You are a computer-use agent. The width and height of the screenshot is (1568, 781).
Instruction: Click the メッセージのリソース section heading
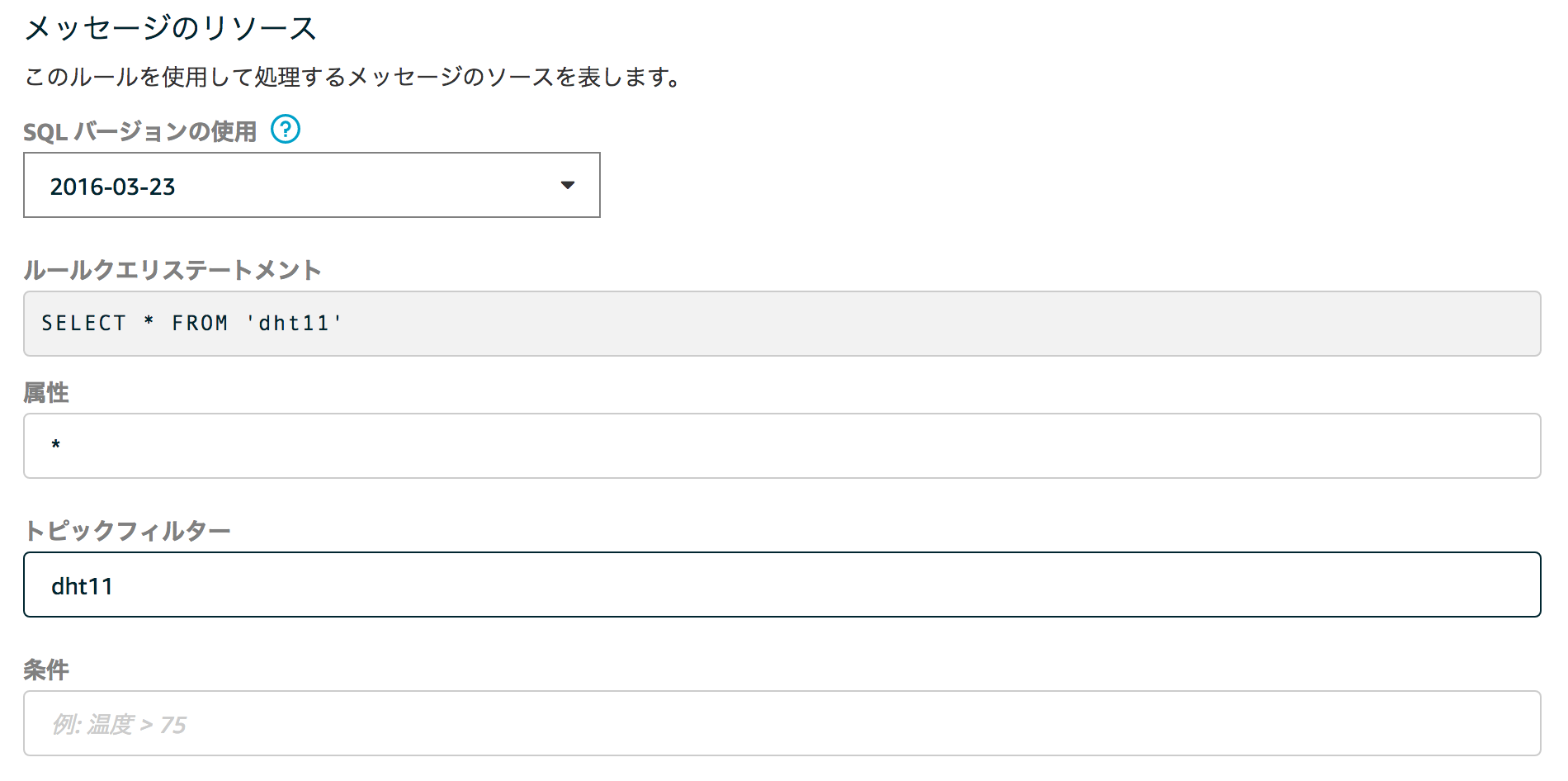click(x=171, y=29)
